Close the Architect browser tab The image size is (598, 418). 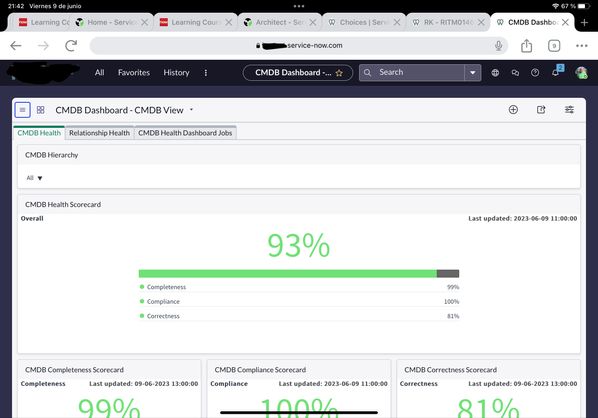pos(313,23)
